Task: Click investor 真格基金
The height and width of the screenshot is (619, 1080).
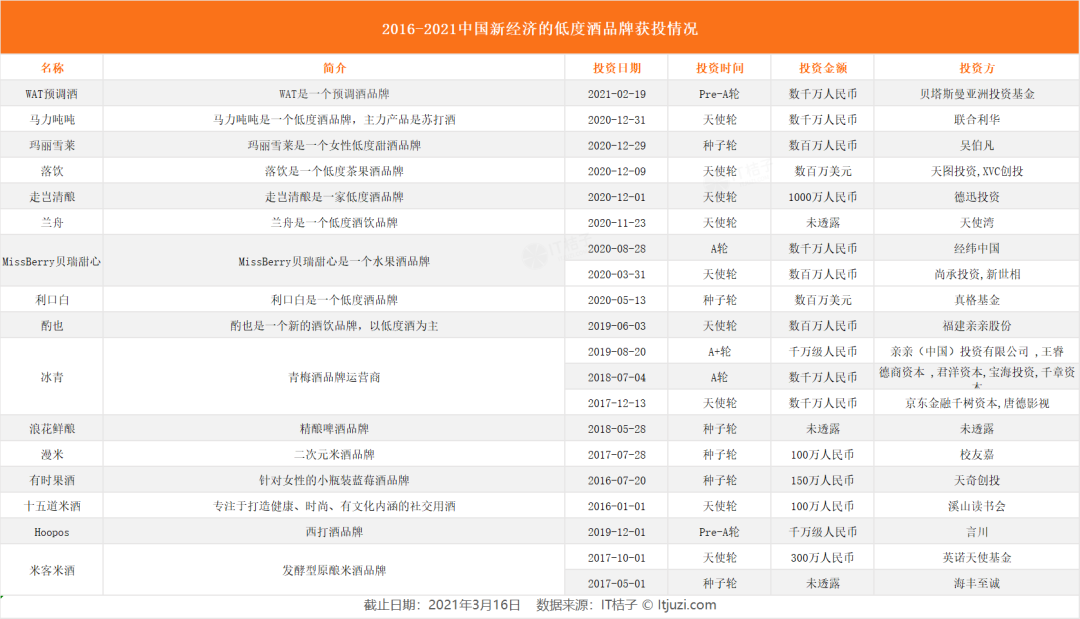Action: (x=977, y=300)
